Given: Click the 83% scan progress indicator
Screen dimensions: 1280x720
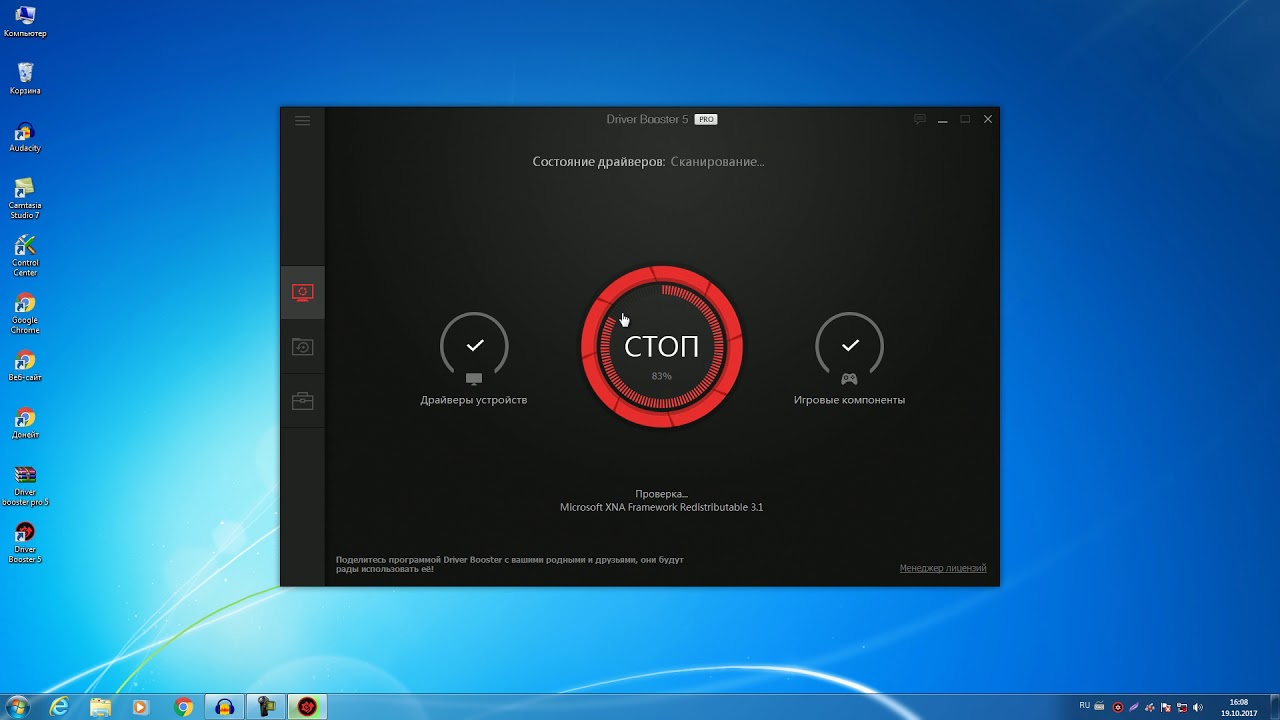Looking at the screenshot, I should pyautogui.click(x=662, y=376).
